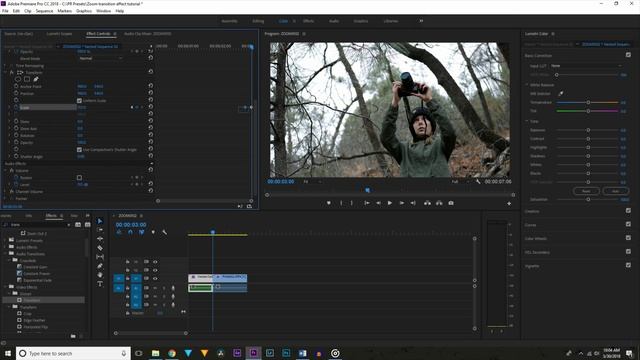
Task: Open the Graphics menu
Action: click(x=84, y=11)
